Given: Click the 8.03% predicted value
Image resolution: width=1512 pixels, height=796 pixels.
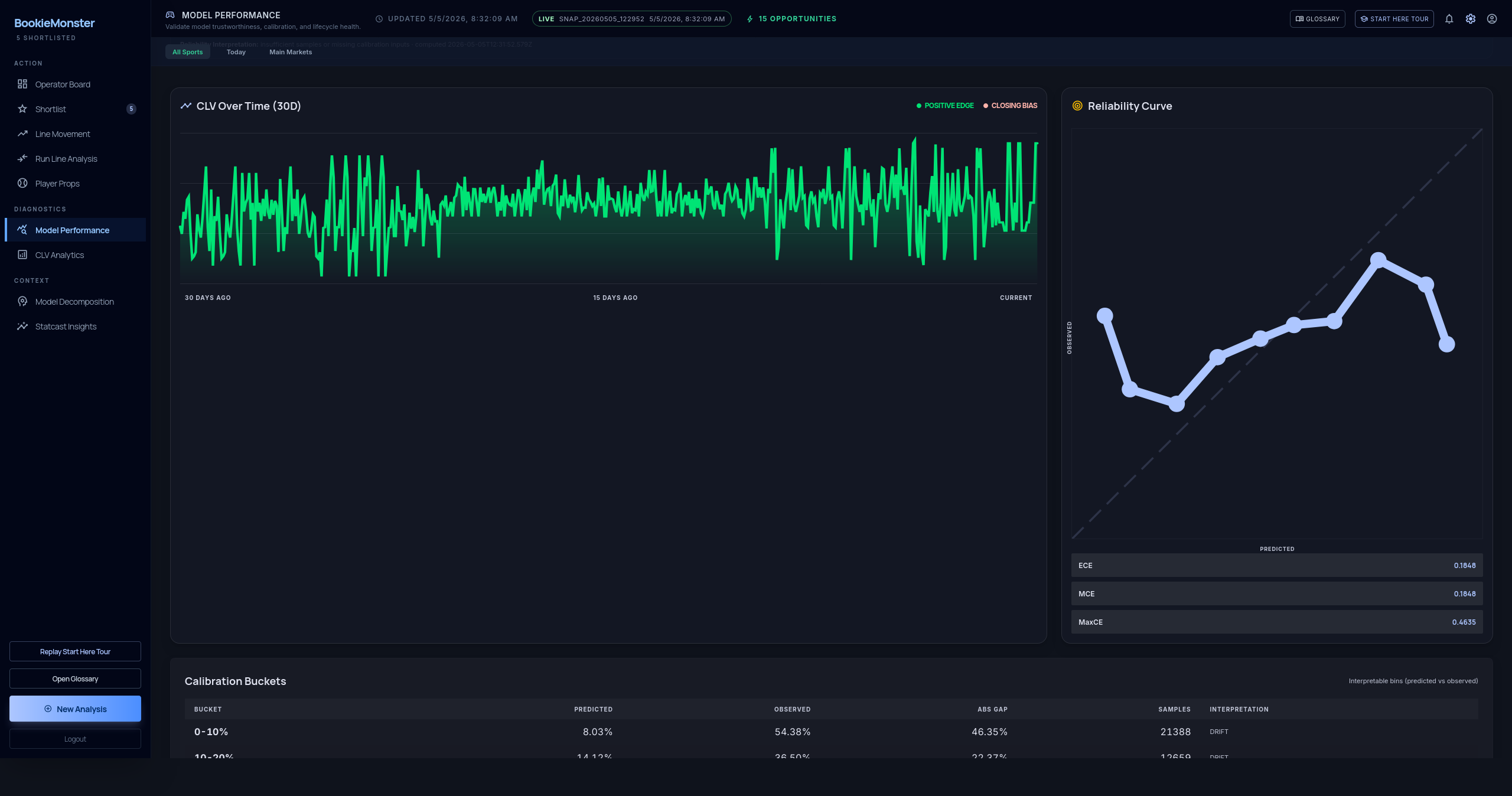Looking at the screenshot, I should pyautogui.click(x=597, y=732).
